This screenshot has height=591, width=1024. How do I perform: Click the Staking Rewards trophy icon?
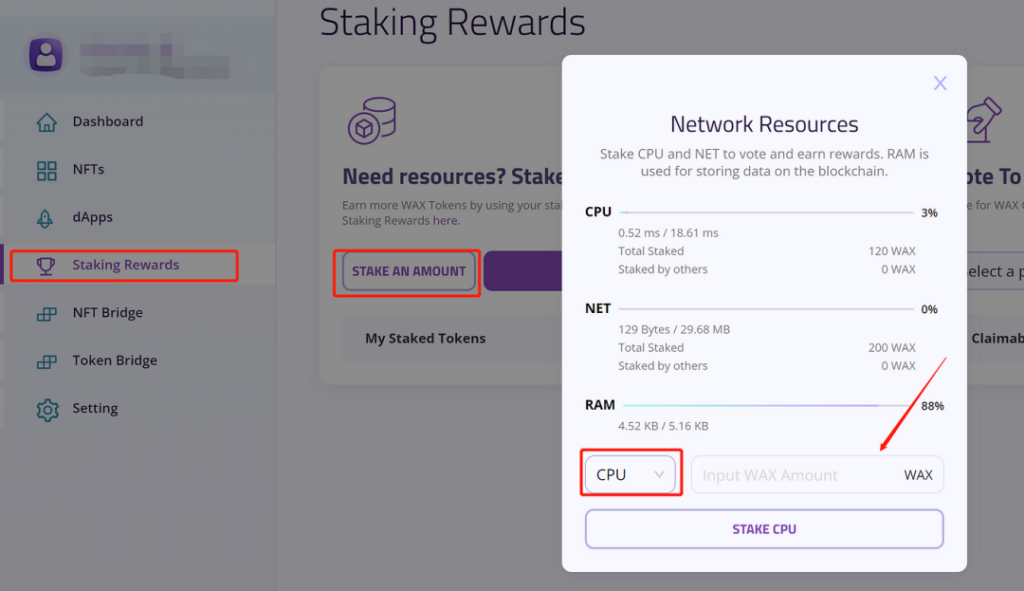pos(47,266)
